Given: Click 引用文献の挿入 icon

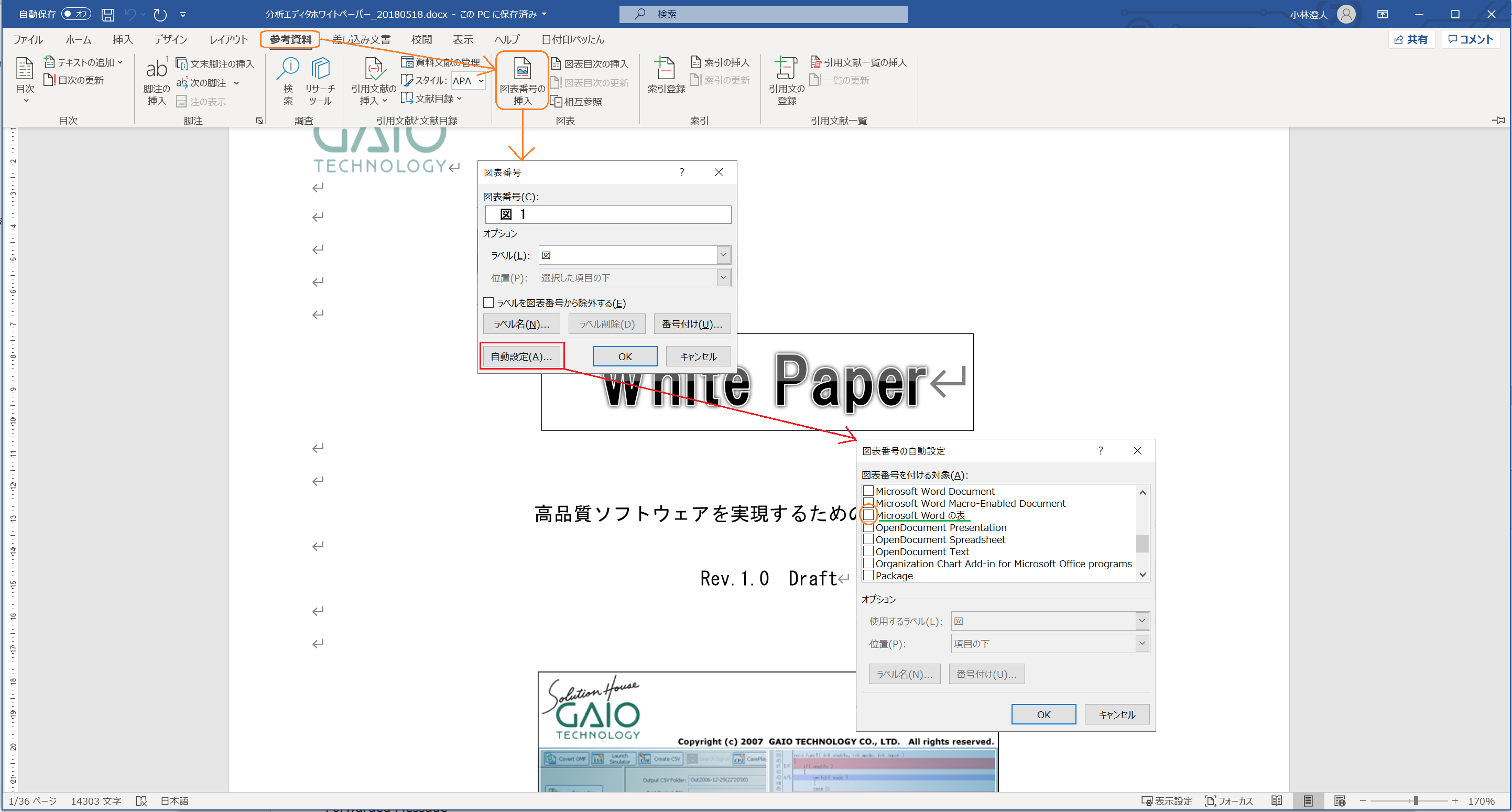Looking at the screenshot, I should pyautogui.click(x=375, y=69).
